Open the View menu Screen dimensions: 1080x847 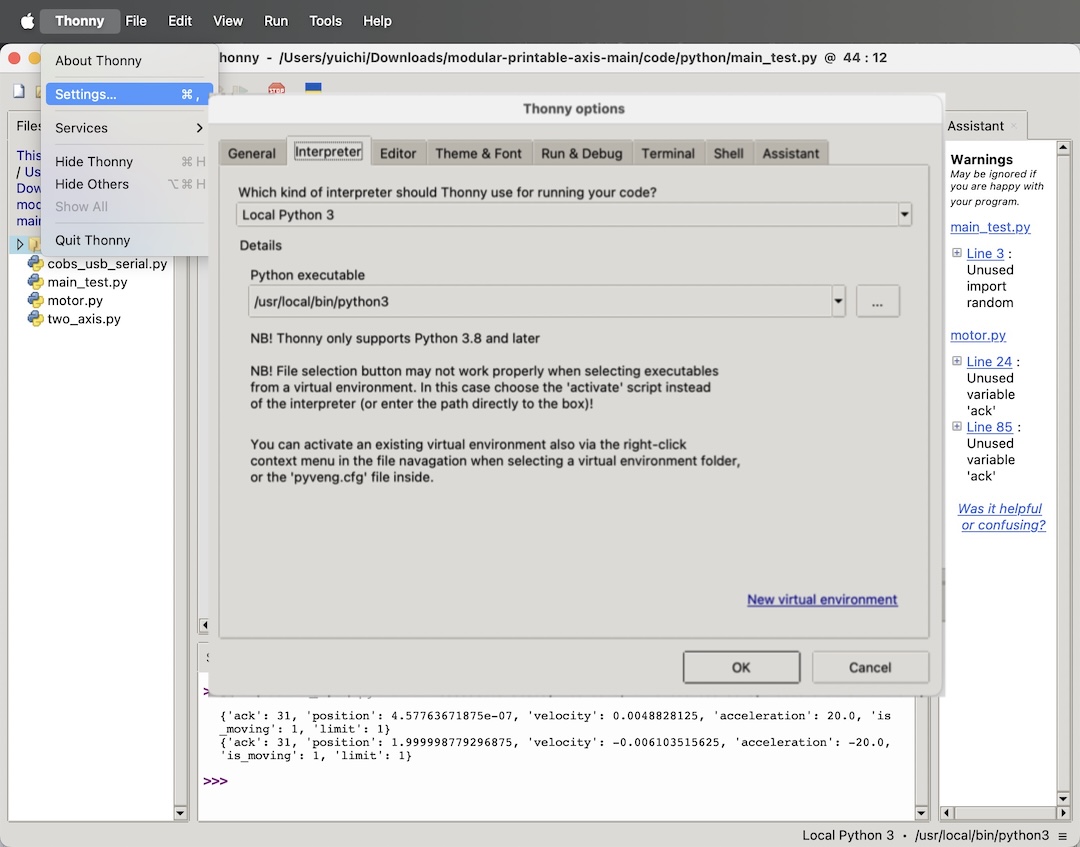pos(228,21)
